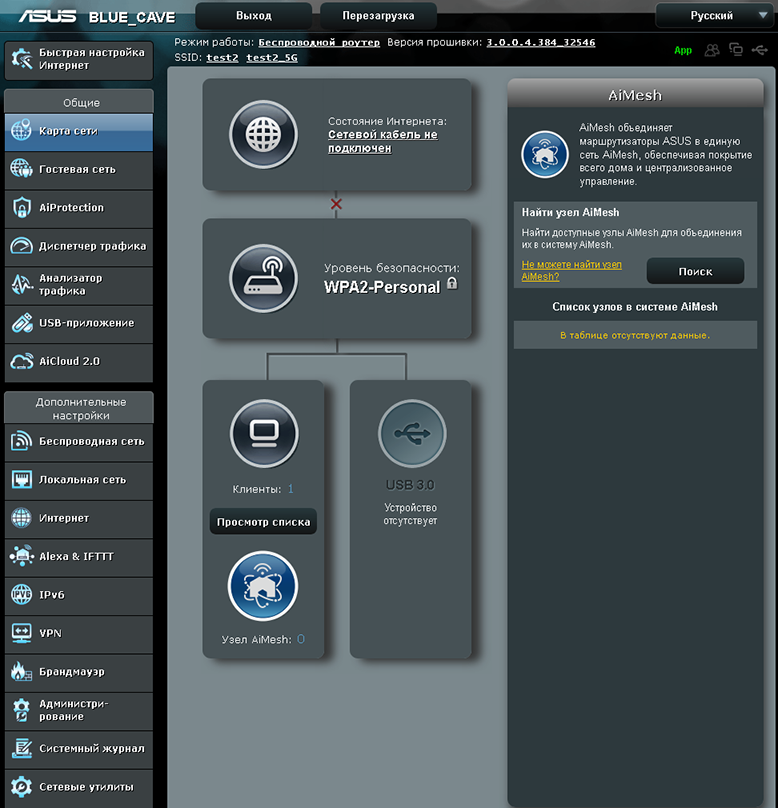Viewport: 778px width, 808px height.
Task: Open Брандмауэр firewall settings
Action: pos(79,672)
